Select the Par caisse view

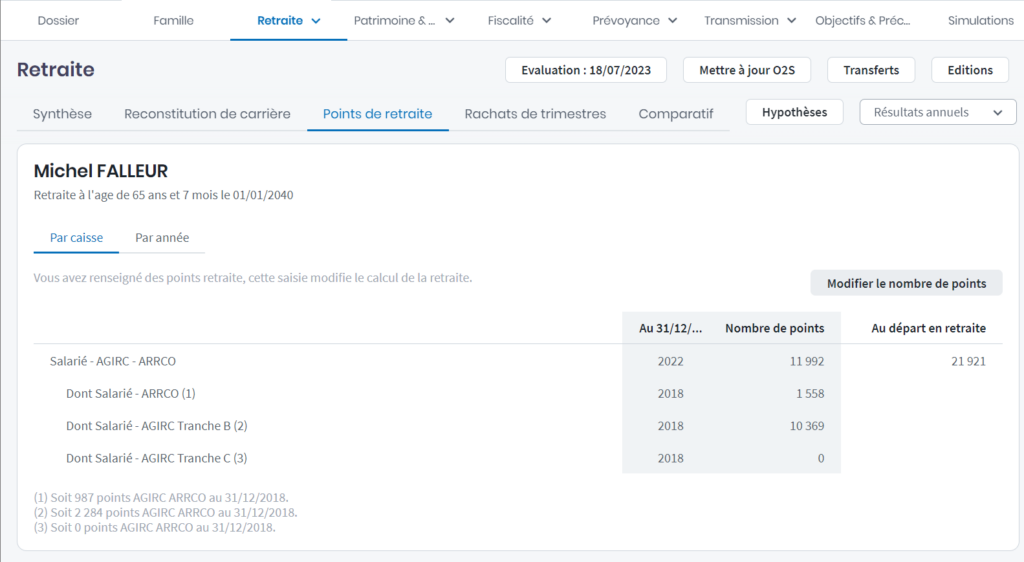pos(76,238)
